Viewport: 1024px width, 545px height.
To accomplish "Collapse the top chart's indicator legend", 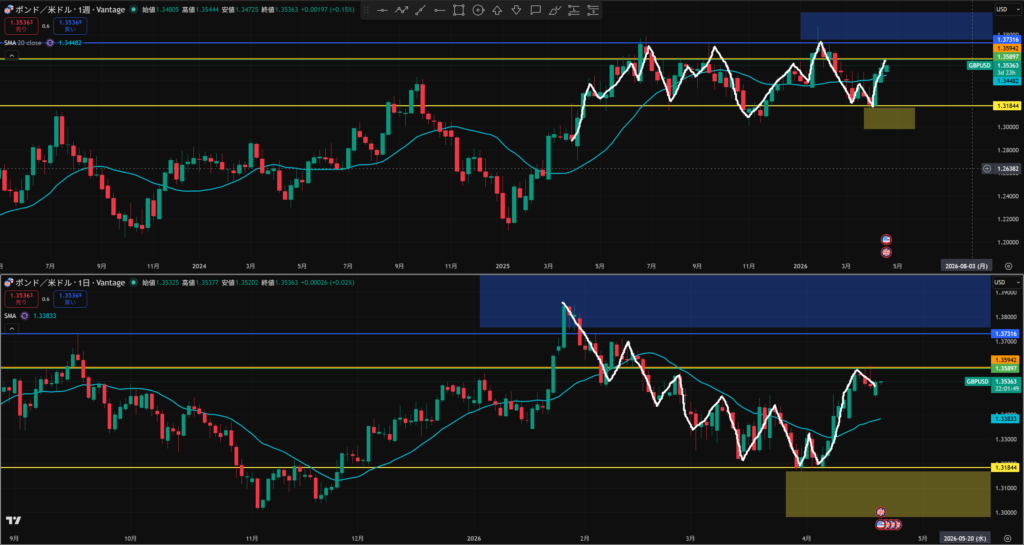I will pos(11,57).
